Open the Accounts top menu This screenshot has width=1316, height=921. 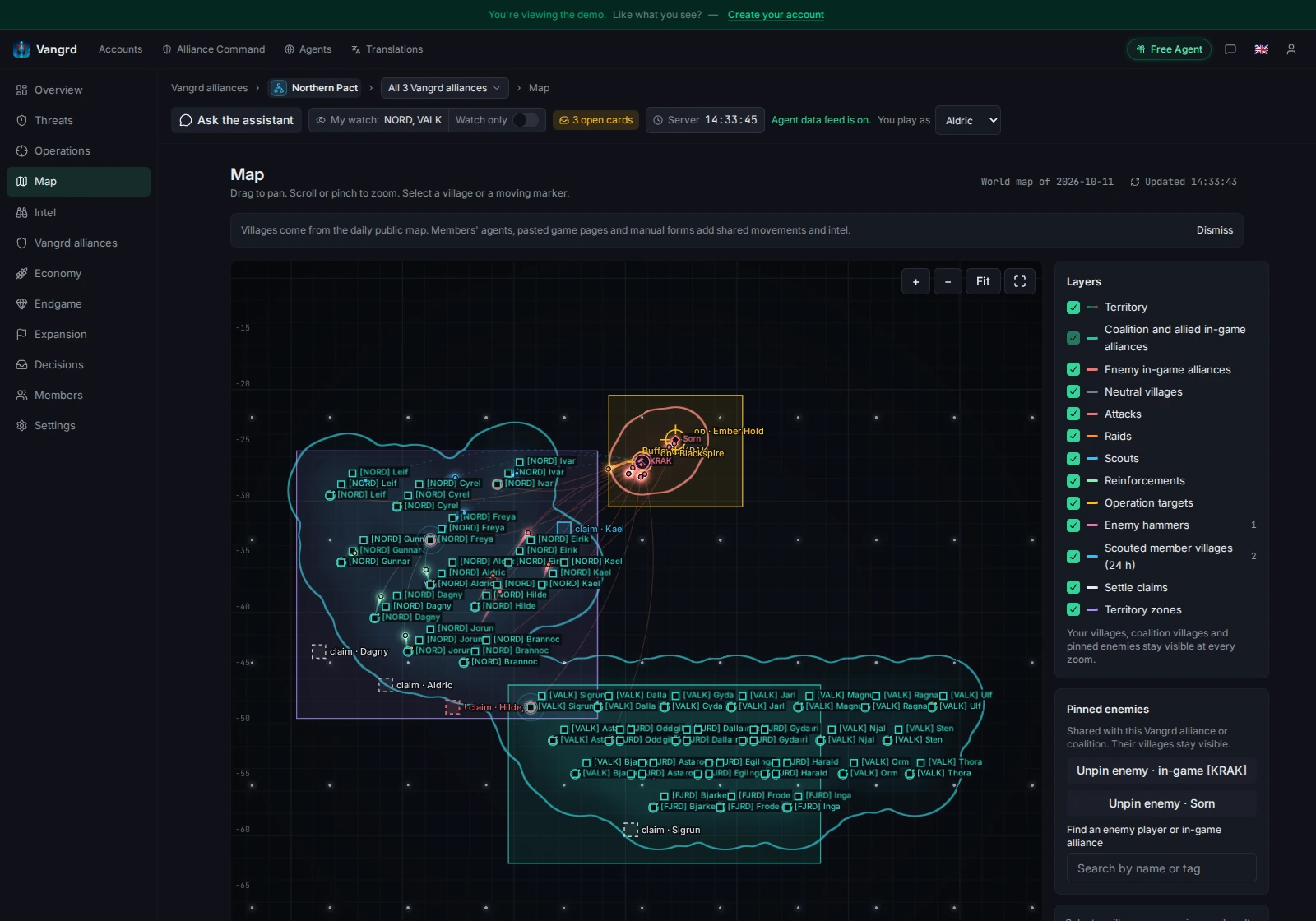(120, 49)
